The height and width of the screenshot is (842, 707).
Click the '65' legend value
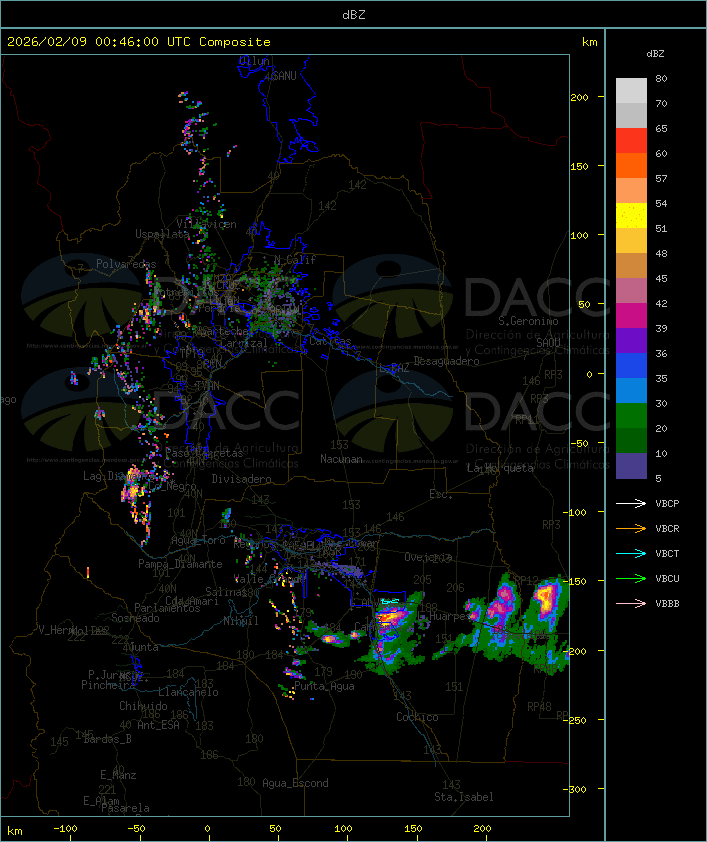click(x=661, y=128)
